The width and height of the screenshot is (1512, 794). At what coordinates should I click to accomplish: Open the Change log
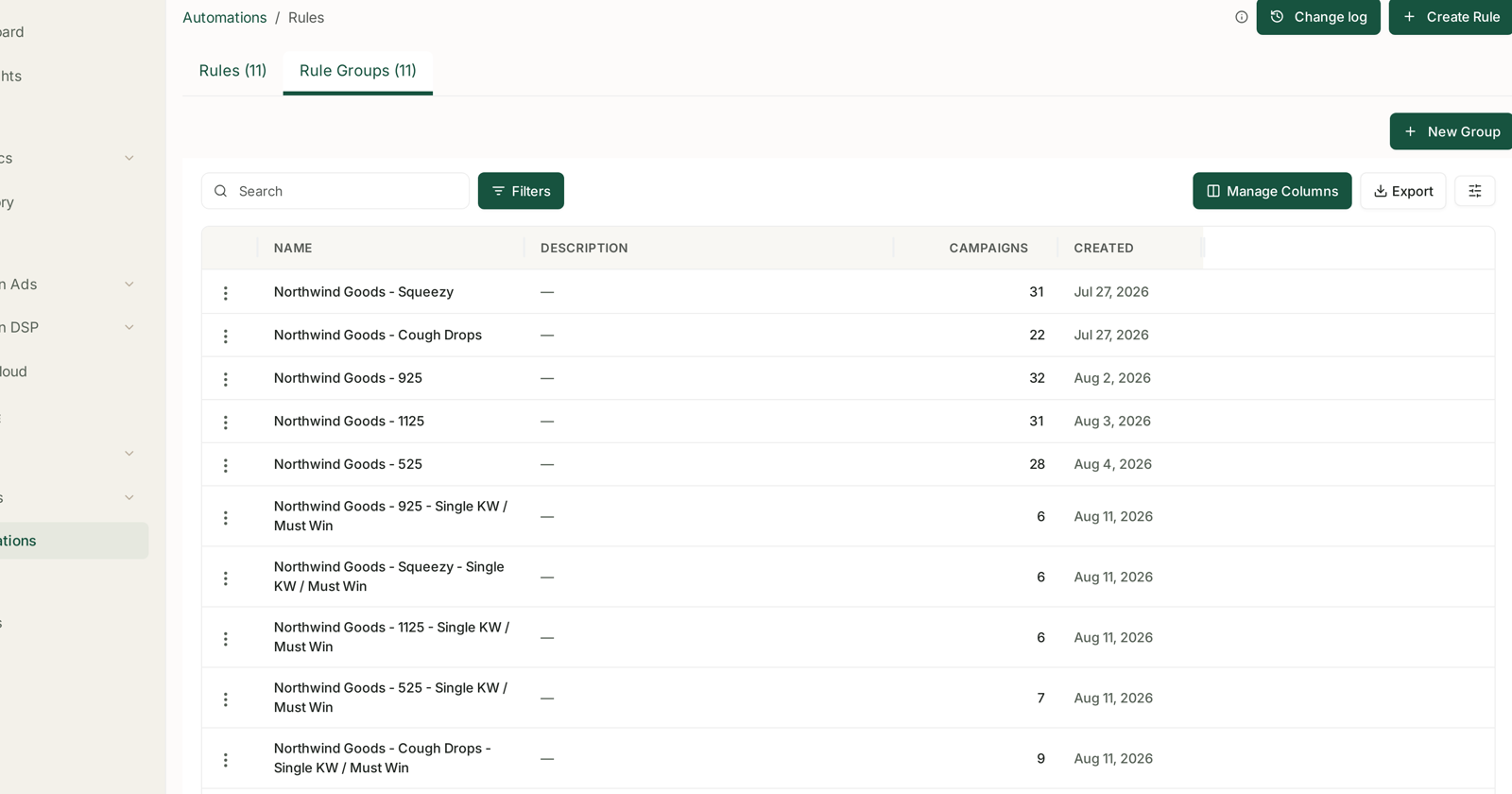[x=1318, y=17]
